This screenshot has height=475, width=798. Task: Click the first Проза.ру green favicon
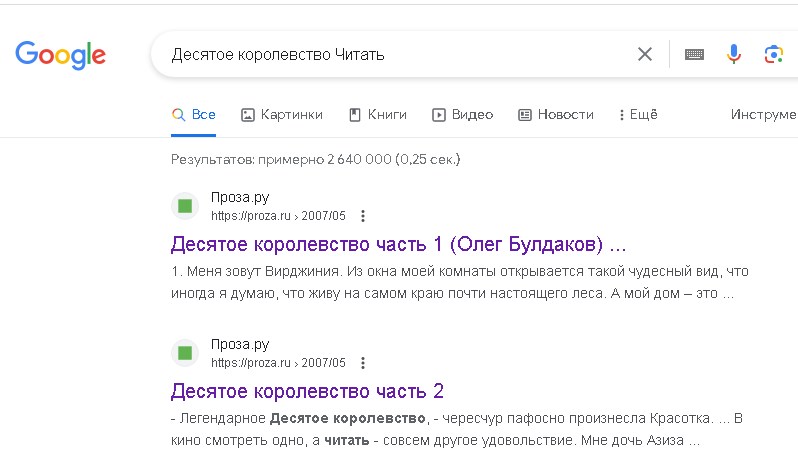[x=185, y=206]
